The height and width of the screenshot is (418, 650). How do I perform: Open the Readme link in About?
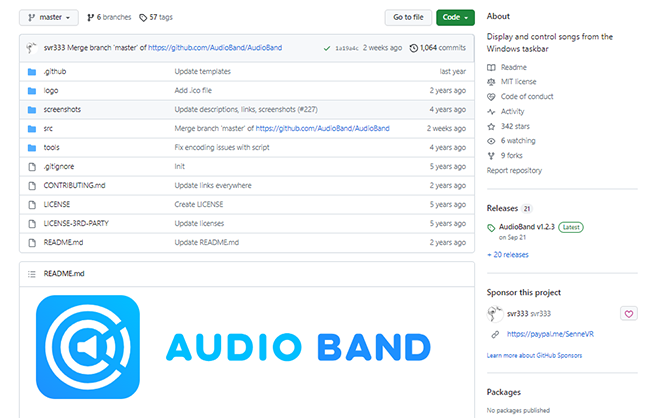click(x=514, y=67)
